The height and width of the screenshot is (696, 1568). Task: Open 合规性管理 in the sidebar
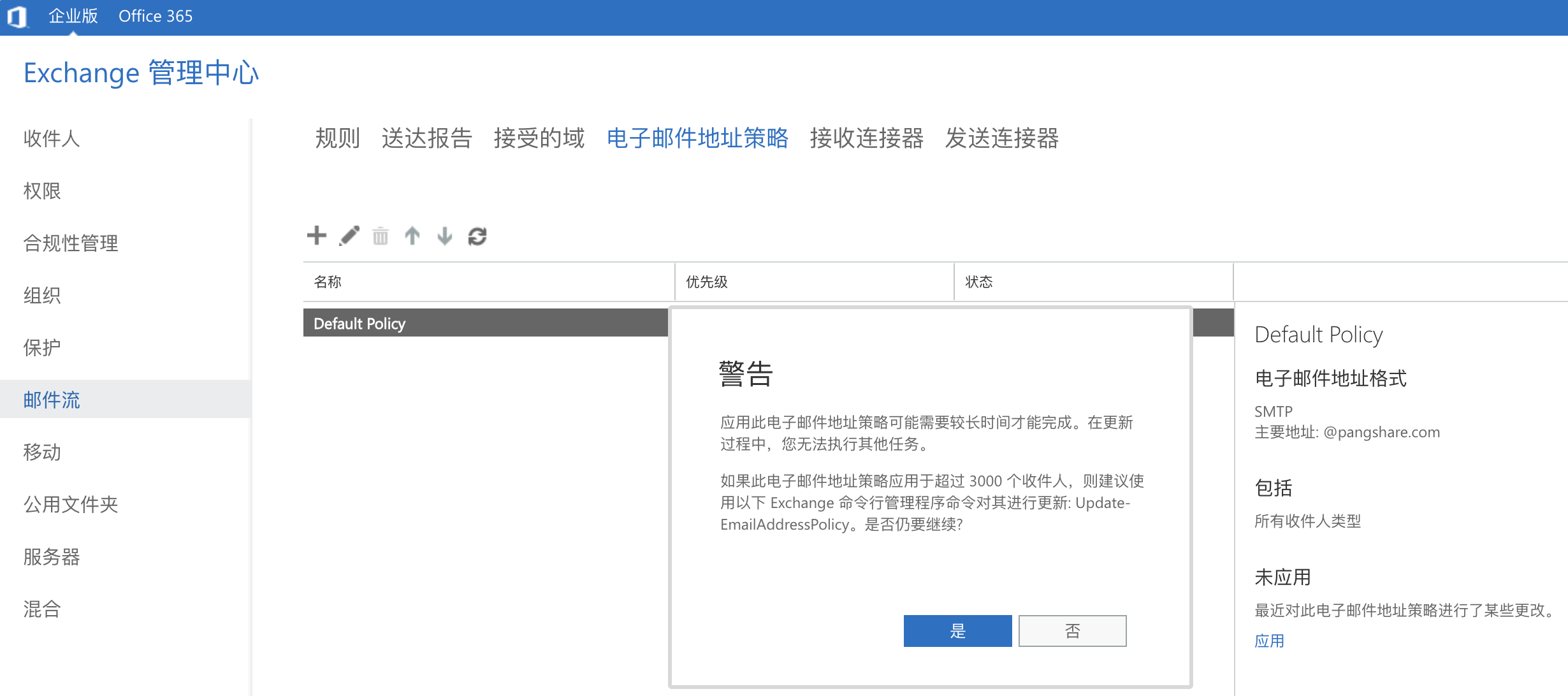(71, 243)
